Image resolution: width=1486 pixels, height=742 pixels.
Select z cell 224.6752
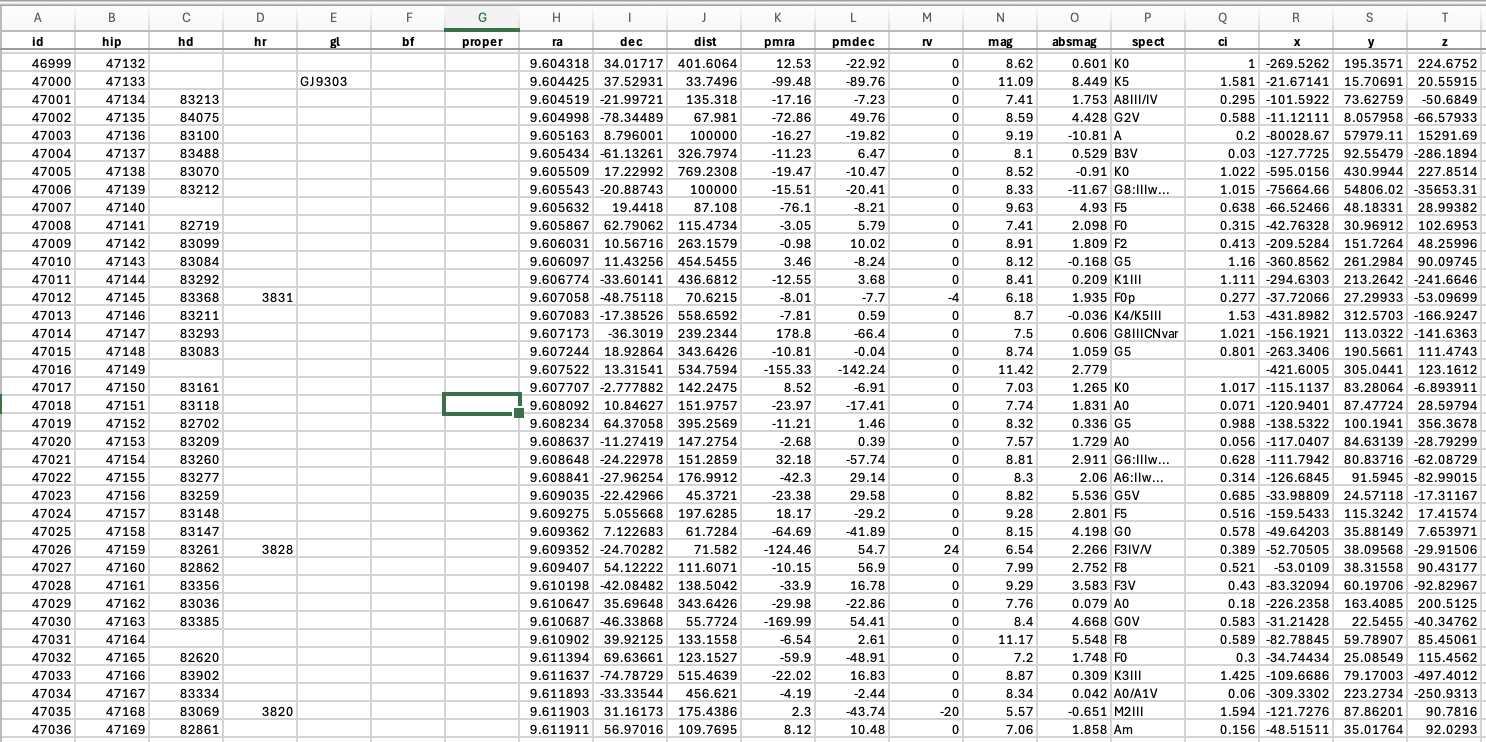pyautogui.click(x=1444, y=64)
